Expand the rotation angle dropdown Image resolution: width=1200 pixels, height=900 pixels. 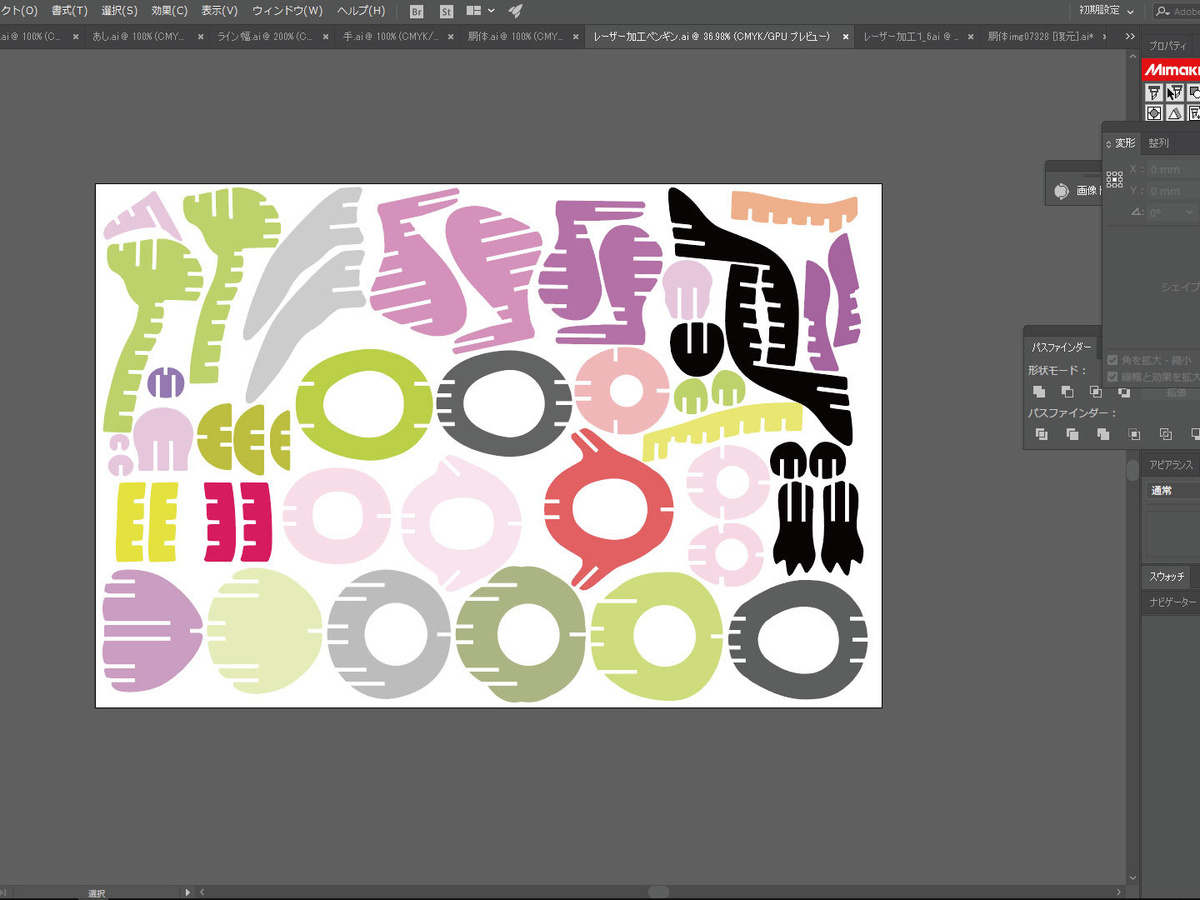(x=1188, y=212)
